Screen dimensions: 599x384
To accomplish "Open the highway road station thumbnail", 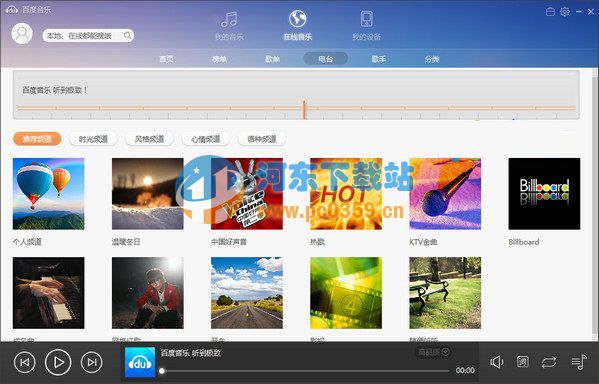I will point(247,293).
